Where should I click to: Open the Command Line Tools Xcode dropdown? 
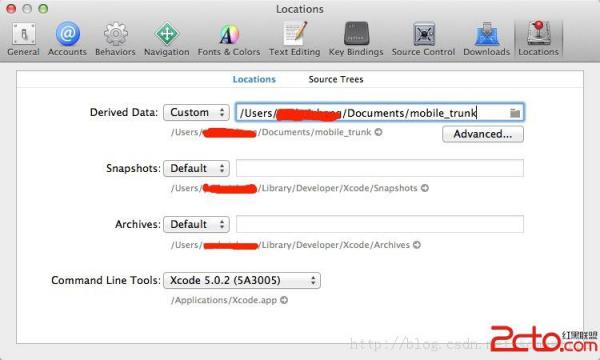(x=242, y=280)
